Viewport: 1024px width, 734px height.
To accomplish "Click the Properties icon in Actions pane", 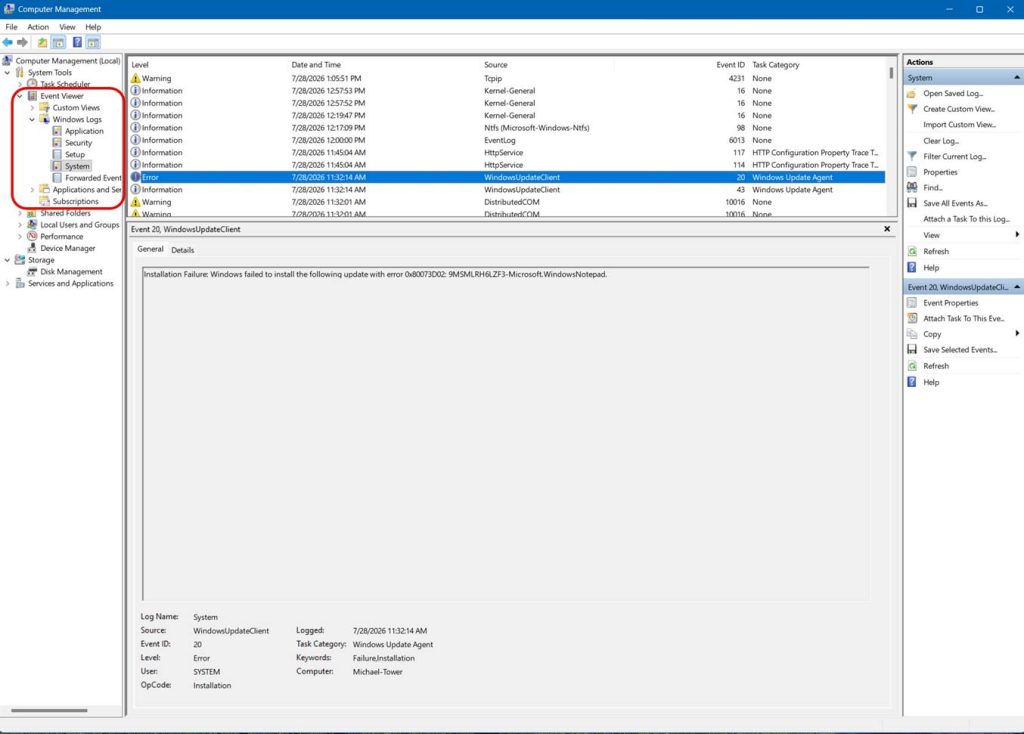I will [912, 172].
